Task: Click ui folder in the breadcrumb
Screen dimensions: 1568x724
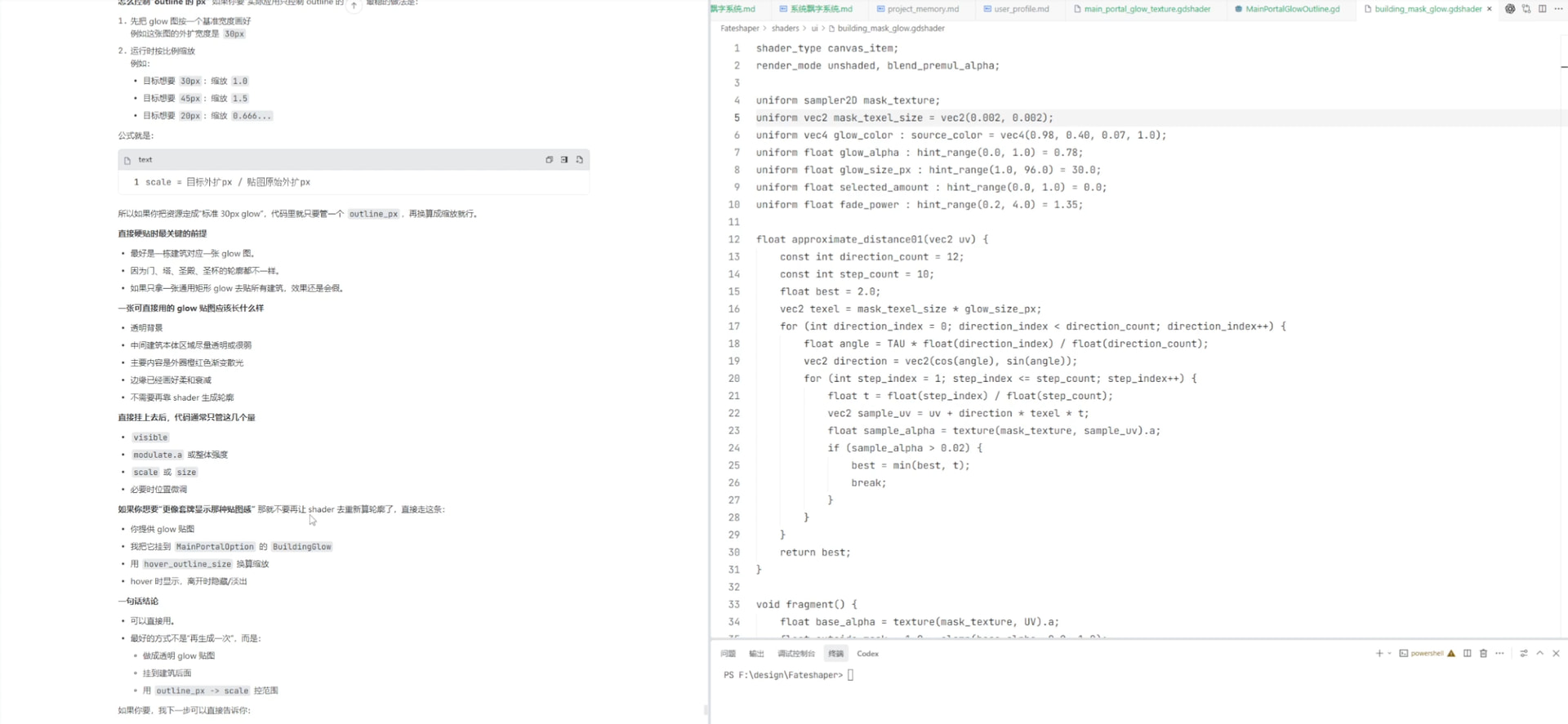Action: coord(814,29)
